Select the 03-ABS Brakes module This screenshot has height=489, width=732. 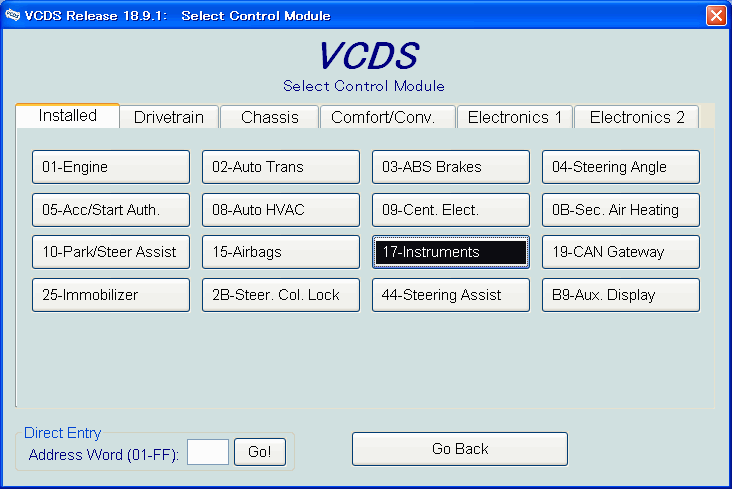click(x=450, y=167)
